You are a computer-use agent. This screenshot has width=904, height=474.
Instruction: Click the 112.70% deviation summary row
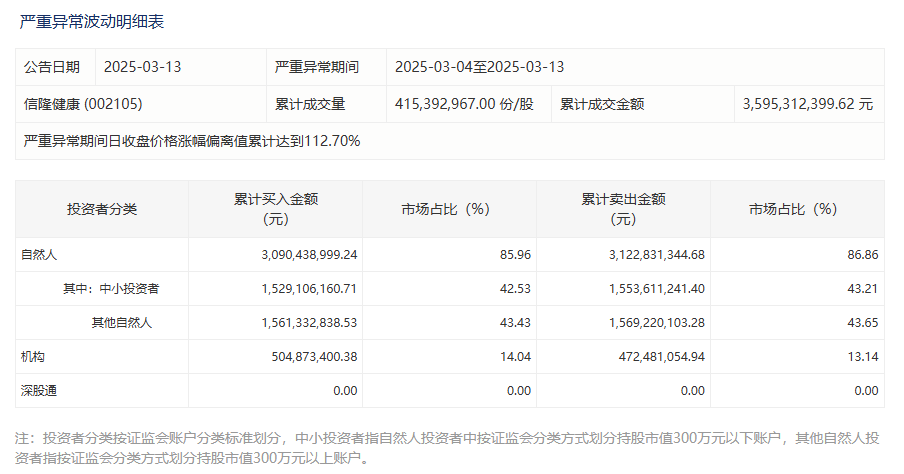point(192,141)
